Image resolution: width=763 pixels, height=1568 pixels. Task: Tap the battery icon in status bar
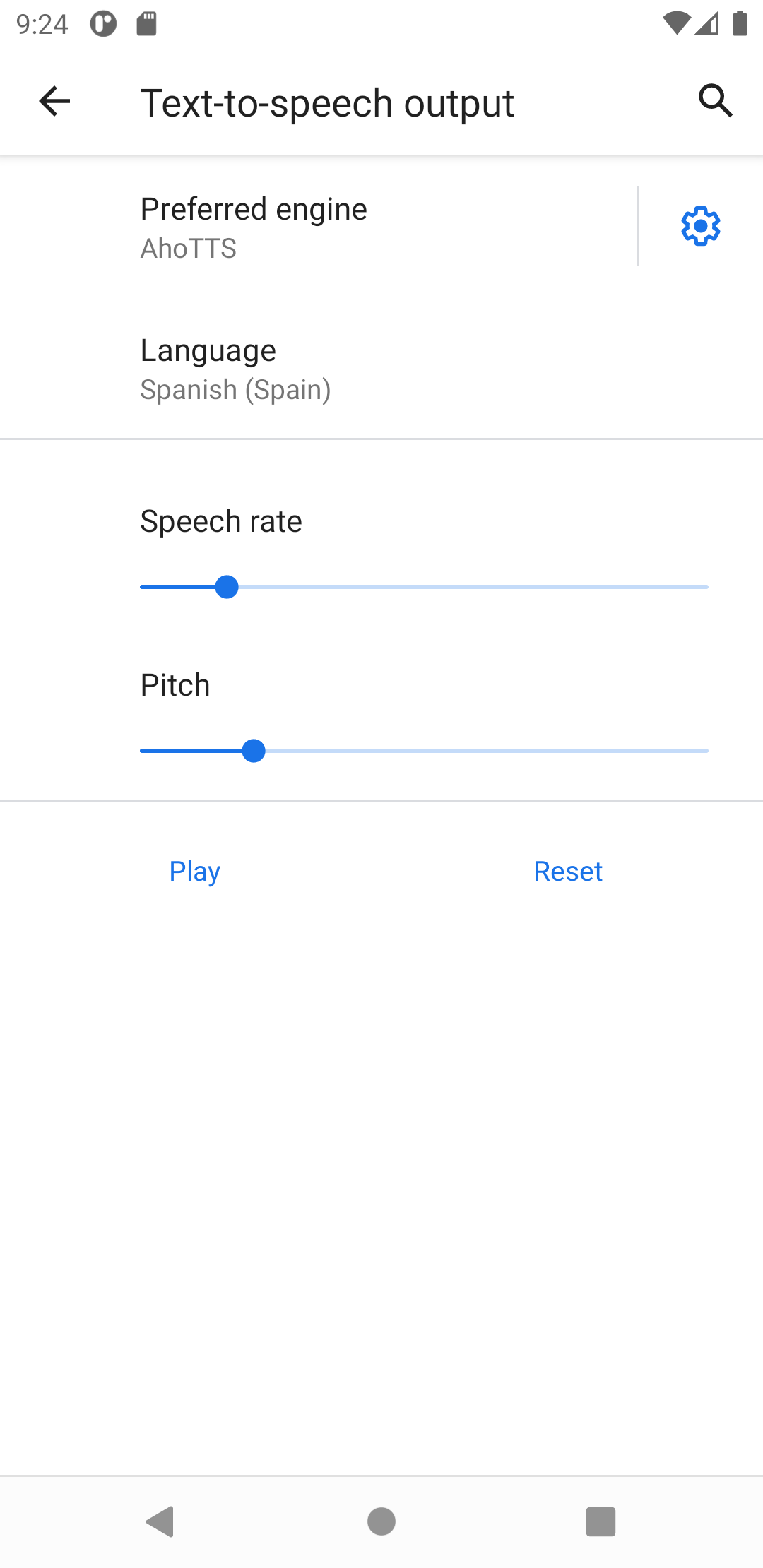point(740,23)
